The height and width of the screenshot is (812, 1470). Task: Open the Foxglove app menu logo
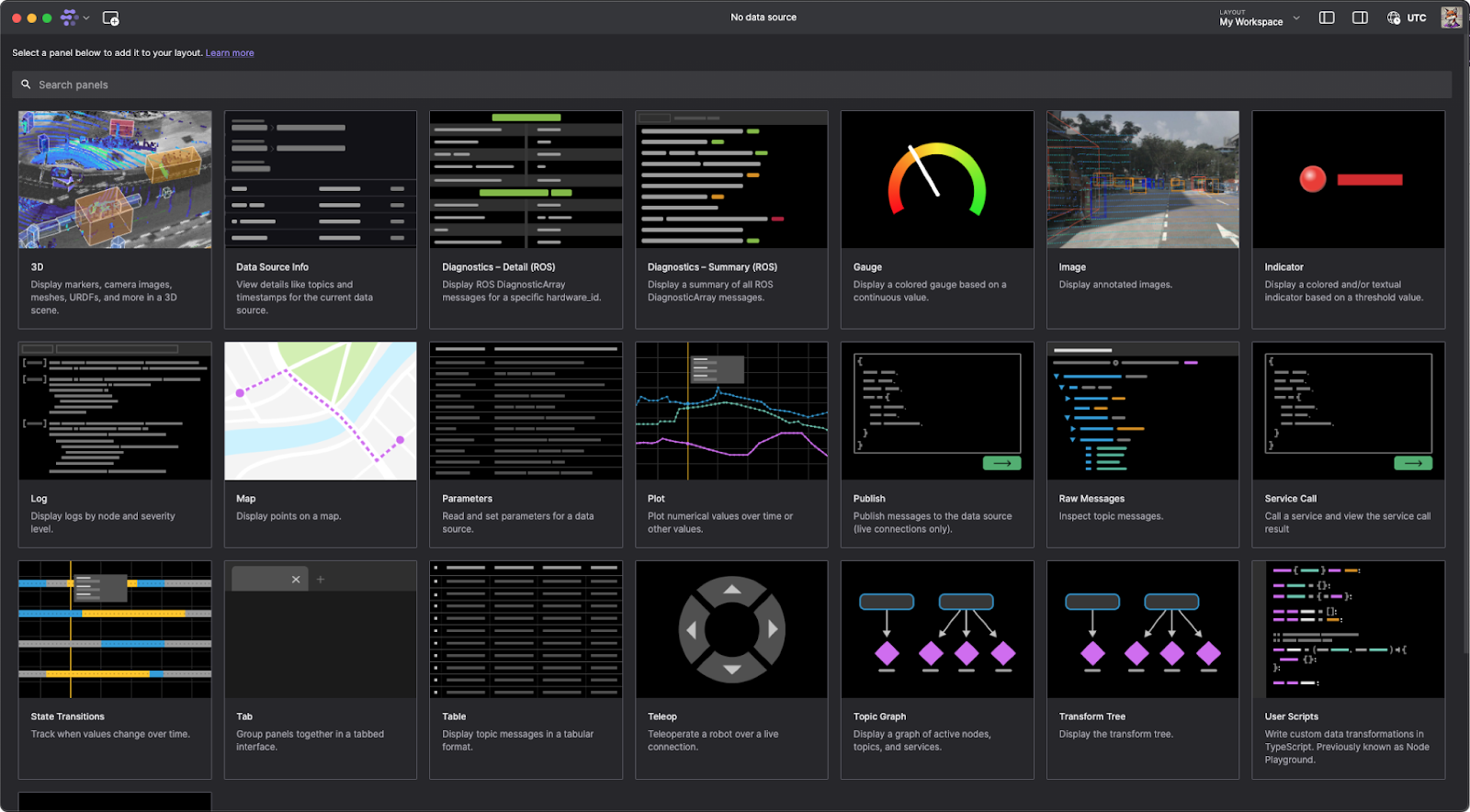point(70,17)
